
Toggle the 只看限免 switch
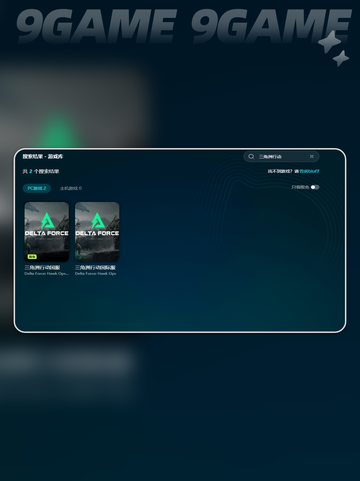(x=315, y=187)
